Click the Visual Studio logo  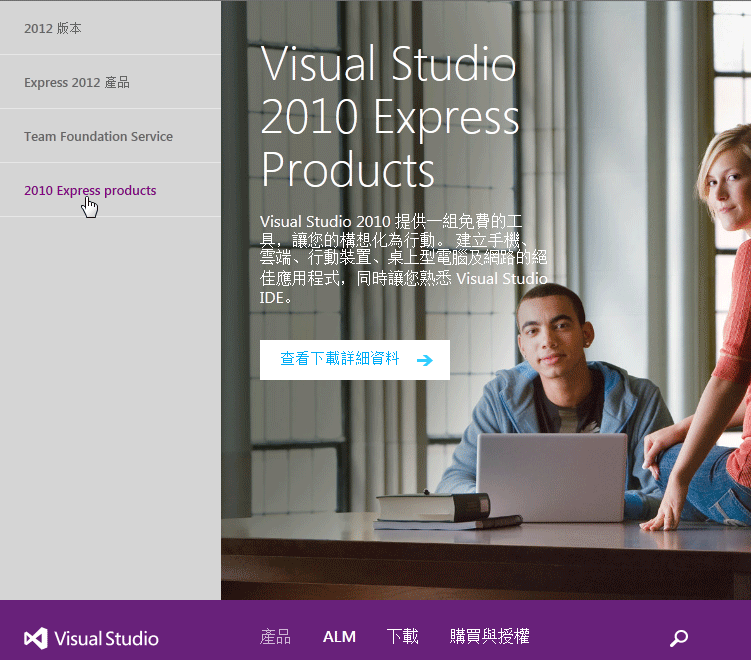pyautogui.click(x=91, y=638)
